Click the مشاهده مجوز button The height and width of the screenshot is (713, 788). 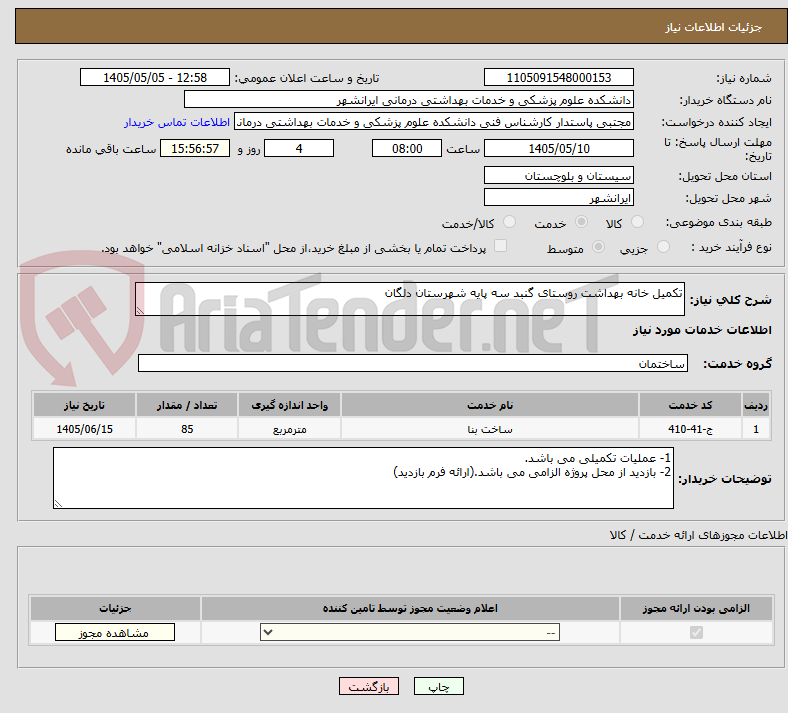(115, 632)
